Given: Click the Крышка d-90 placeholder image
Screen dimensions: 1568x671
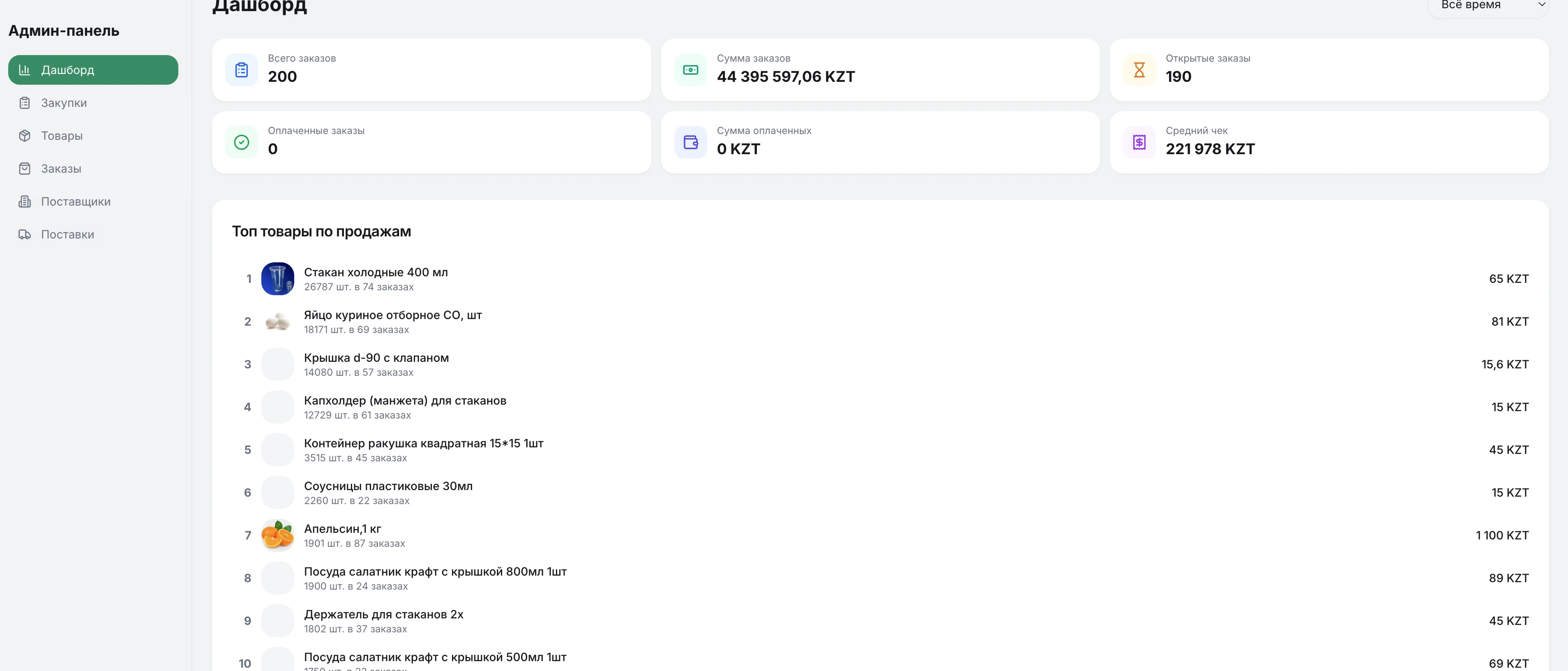Looking at the screenshot, I should pos(278,364).
